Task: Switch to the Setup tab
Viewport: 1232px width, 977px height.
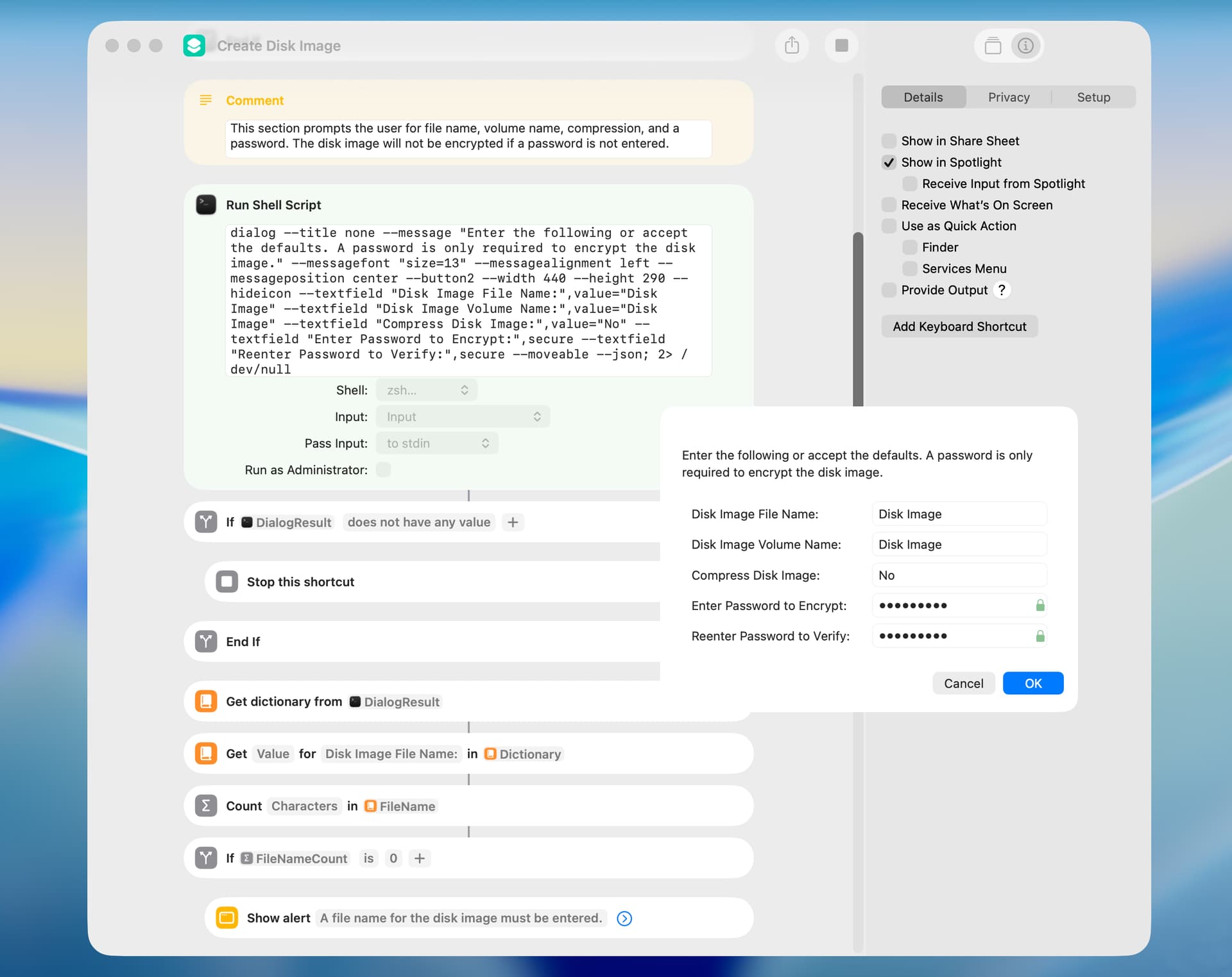Action: tap(1093, 98)
